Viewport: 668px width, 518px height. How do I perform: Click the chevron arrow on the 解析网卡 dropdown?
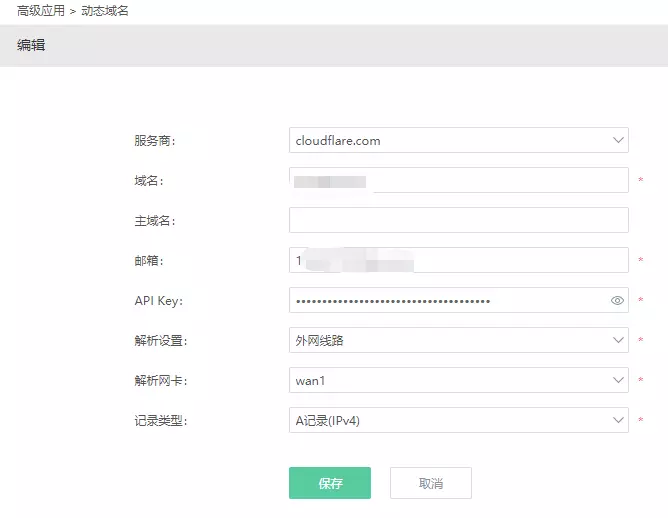point(618,380)
